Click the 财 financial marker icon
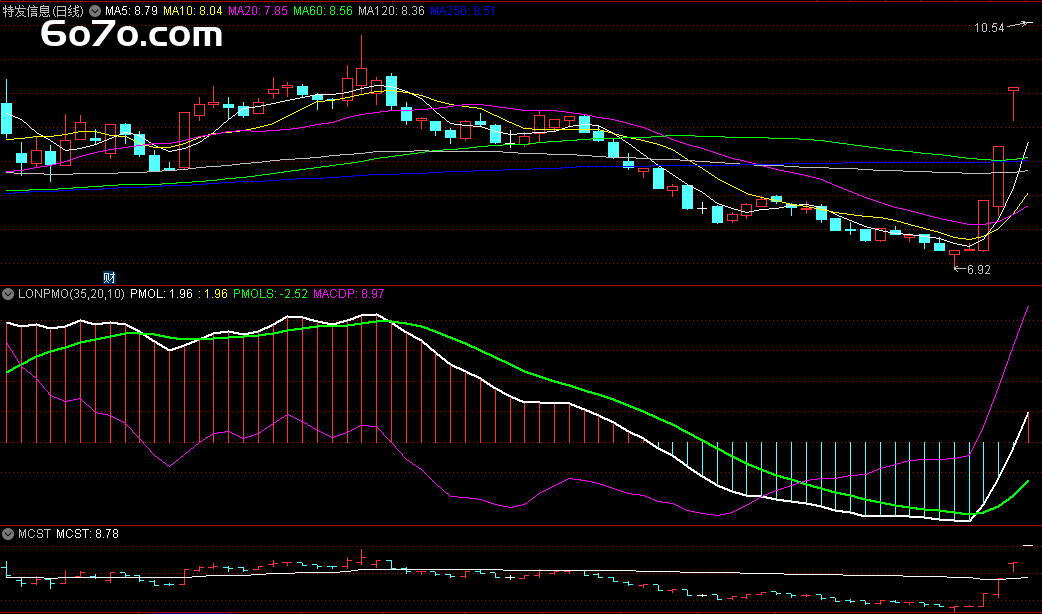The width and height of the screenshot is (1042, 614). [110, 276]
